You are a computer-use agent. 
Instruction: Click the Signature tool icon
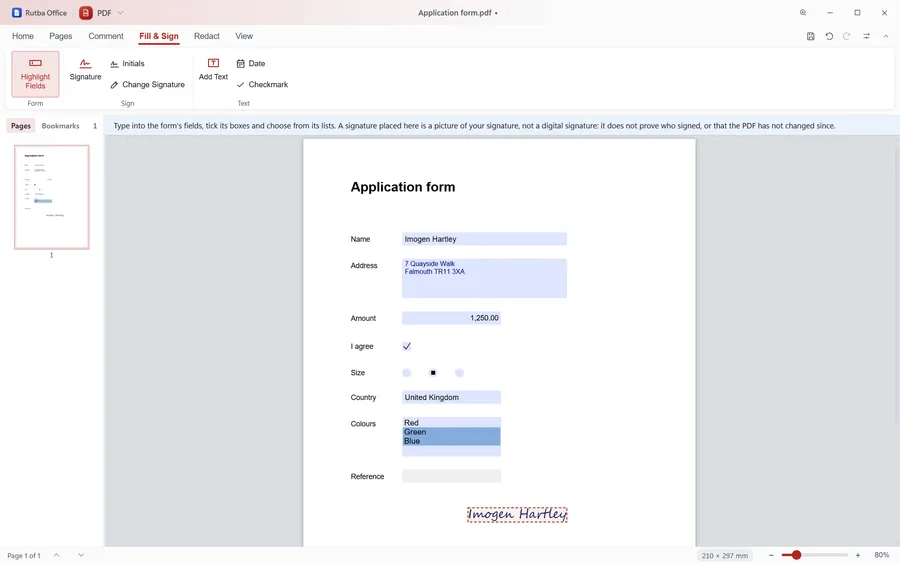pyautogui.click(x=85, y=63)
